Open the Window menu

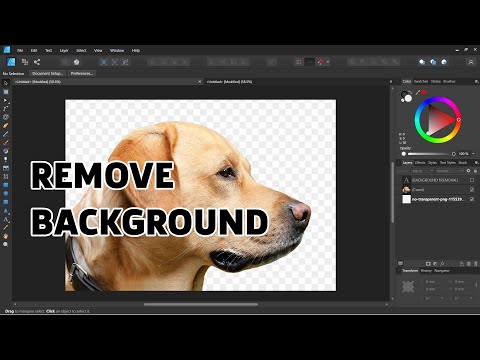117,50
